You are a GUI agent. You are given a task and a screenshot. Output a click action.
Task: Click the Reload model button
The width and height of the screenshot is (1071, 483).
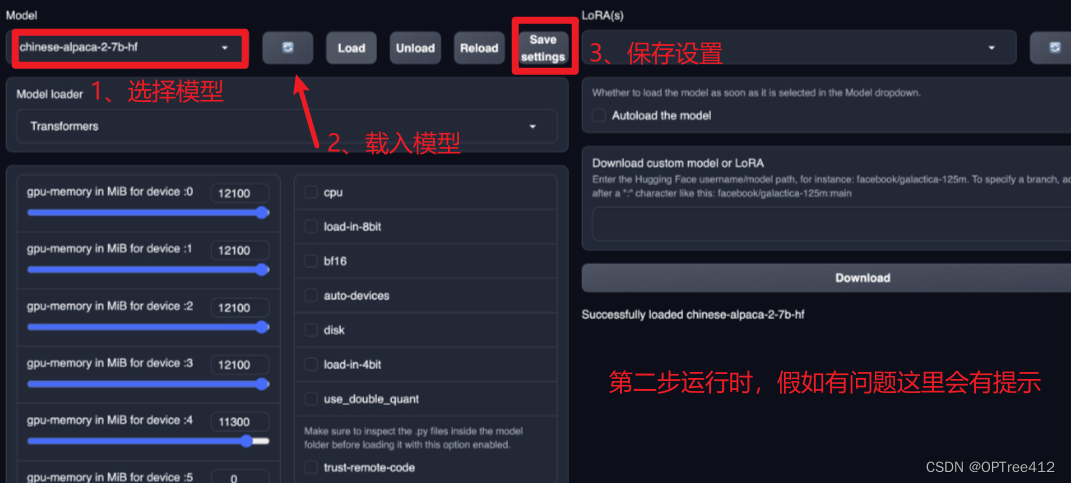point(479,48)
